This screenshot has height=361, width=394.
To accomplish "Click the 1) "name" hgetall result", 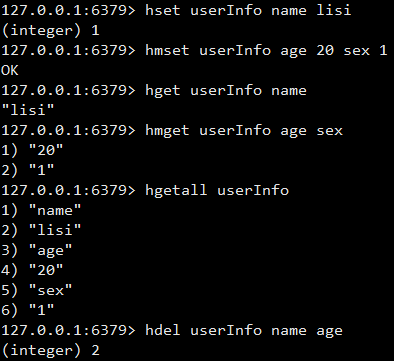I will coord(41,210).
